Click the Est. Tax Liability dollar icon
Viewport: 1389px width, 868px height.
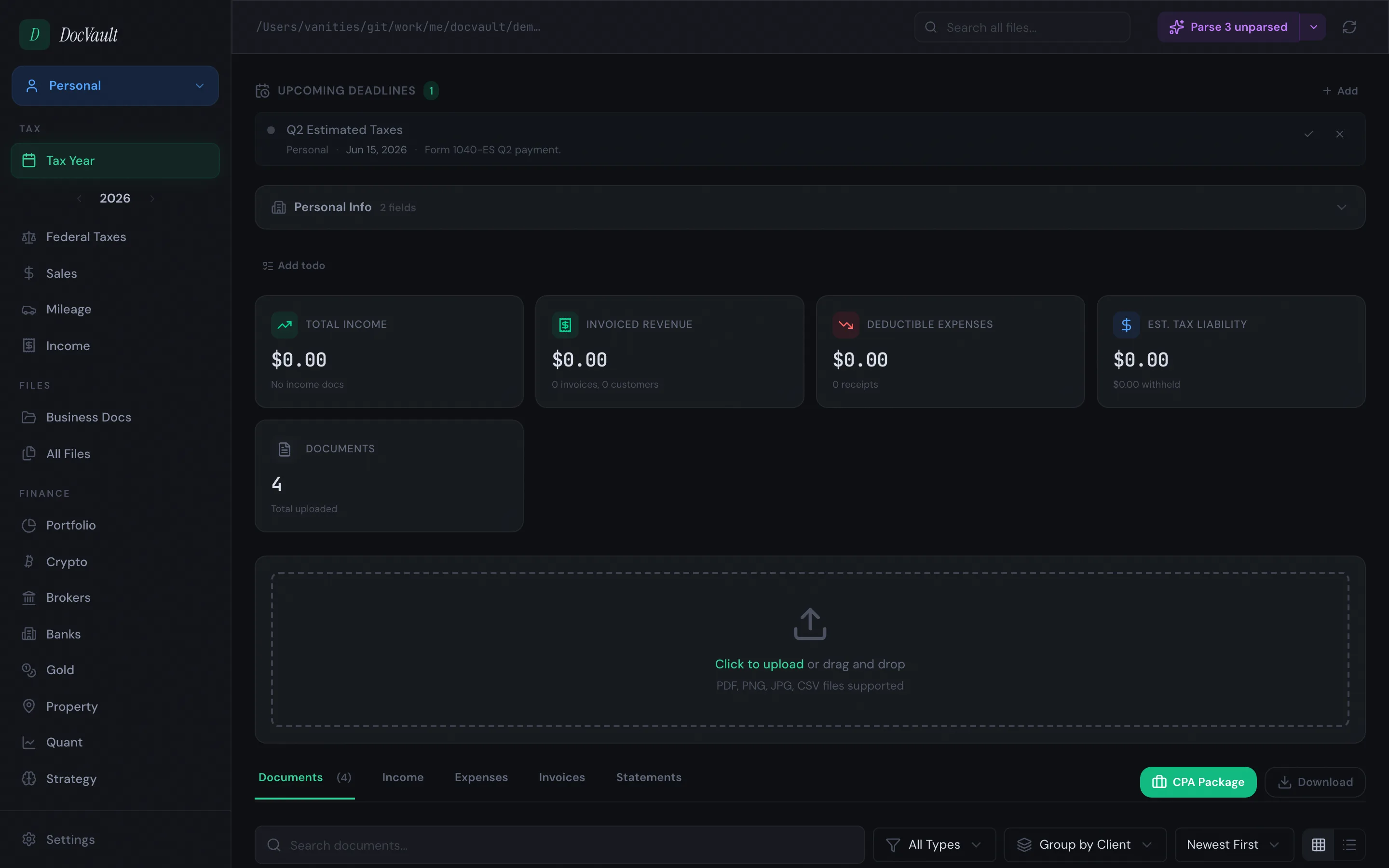pos(1126,325)
